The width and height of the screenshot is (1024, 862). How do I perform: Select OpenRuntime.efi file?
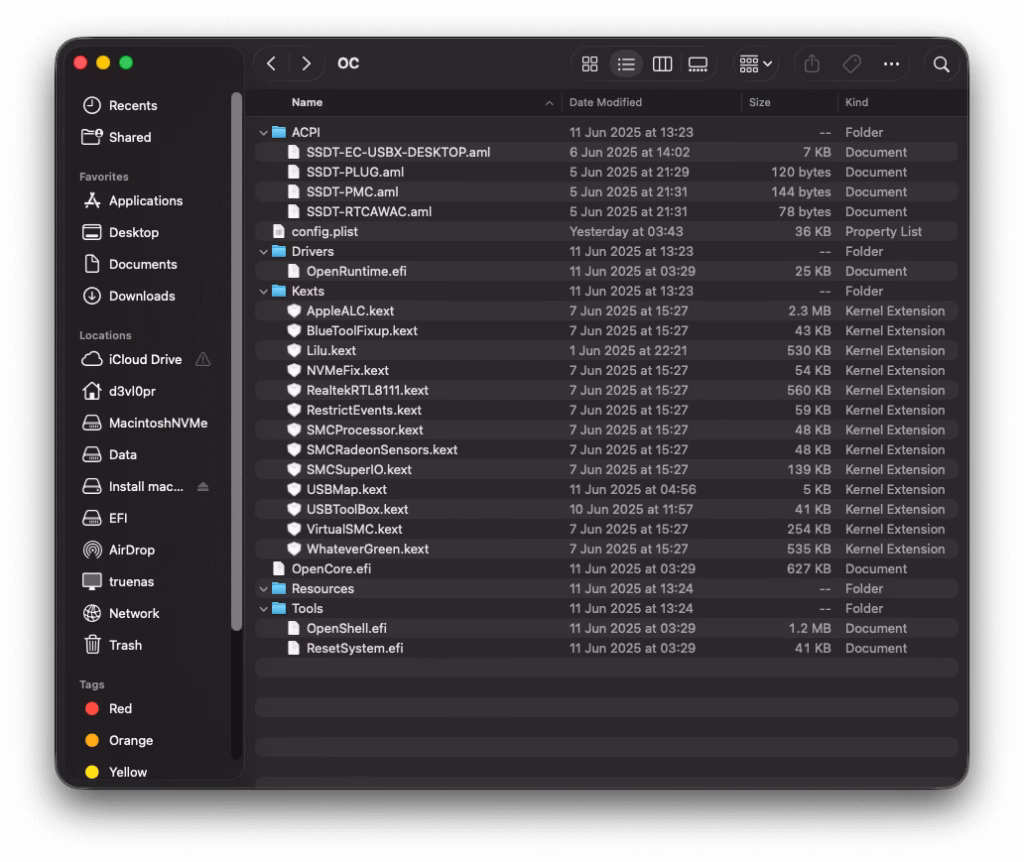point(607,271)
